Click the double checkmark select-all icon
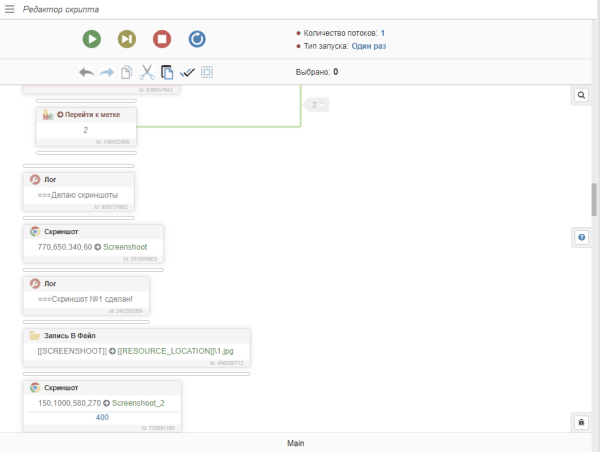Screen dimensions: 600x452 [x=187, y=72]
